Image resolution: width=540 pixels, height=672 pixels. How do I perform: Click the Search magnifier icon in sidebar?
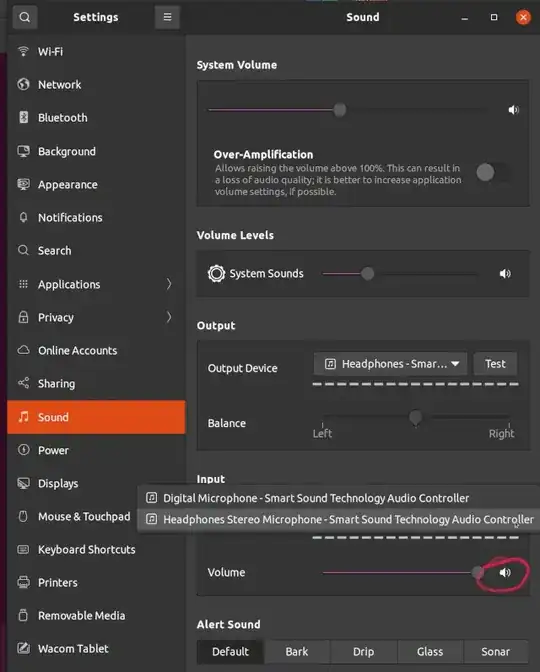coord(23,250)
